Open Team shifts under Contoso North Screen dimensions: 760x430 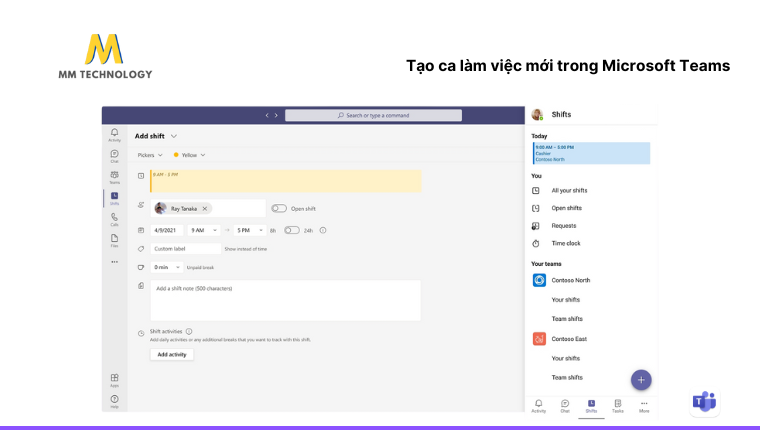567,319
